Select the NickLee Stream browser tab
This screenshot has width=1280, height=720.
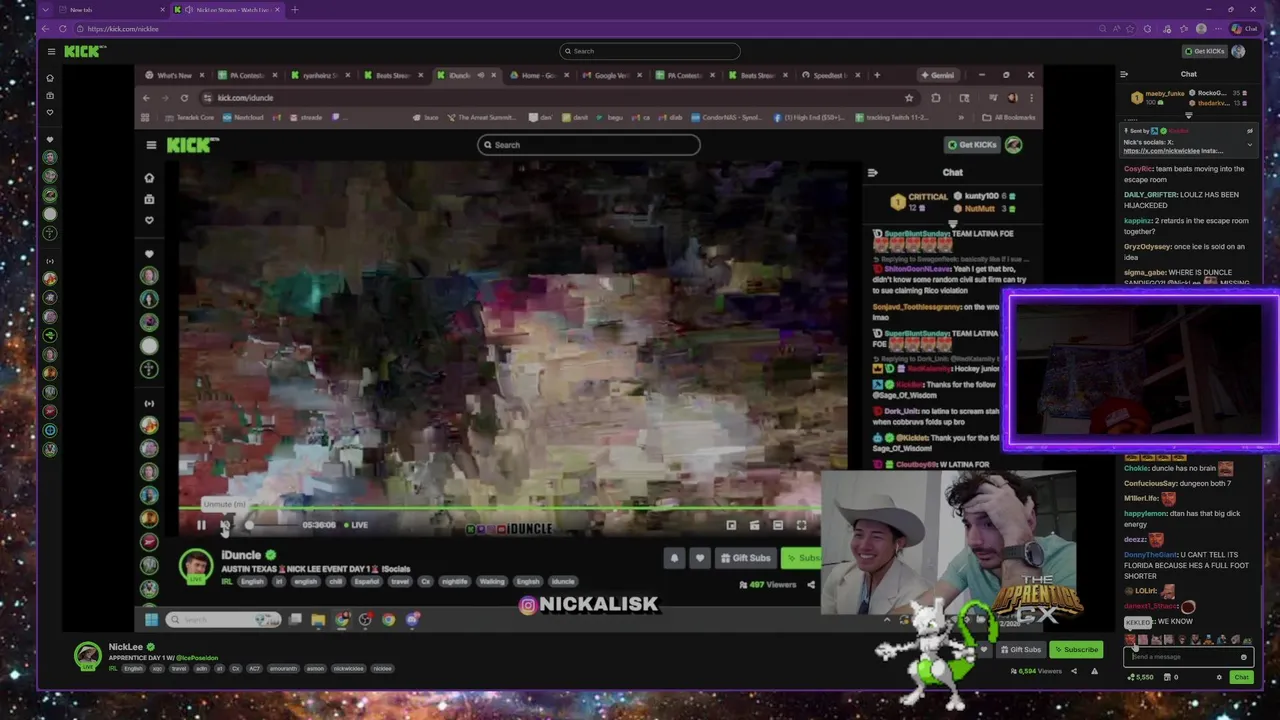[x=228, y=9]
